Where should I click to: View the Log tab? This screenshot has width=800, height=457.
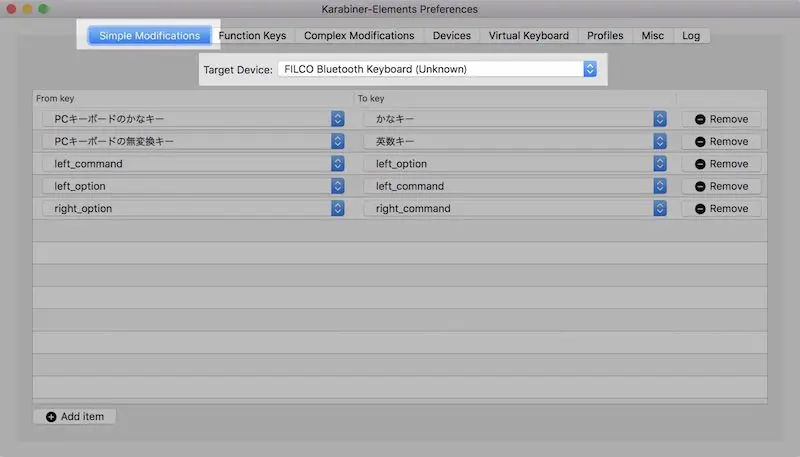click(x=691, y=36)
